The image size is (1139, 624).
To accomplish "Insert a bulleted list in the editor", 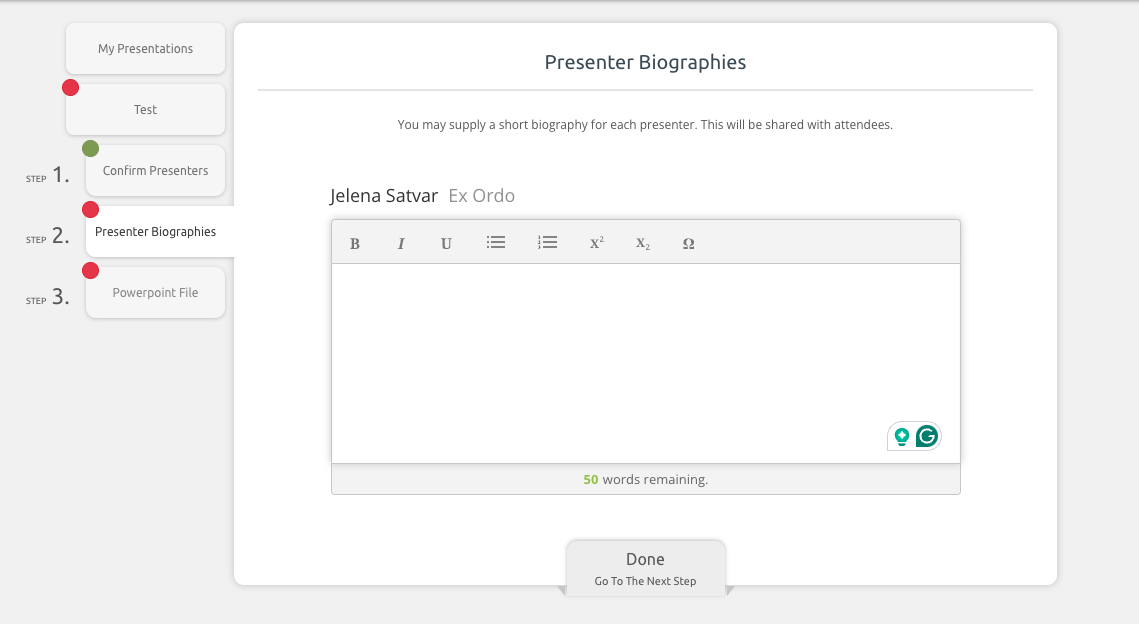I will pyautogui.click(x=496, y=242).
